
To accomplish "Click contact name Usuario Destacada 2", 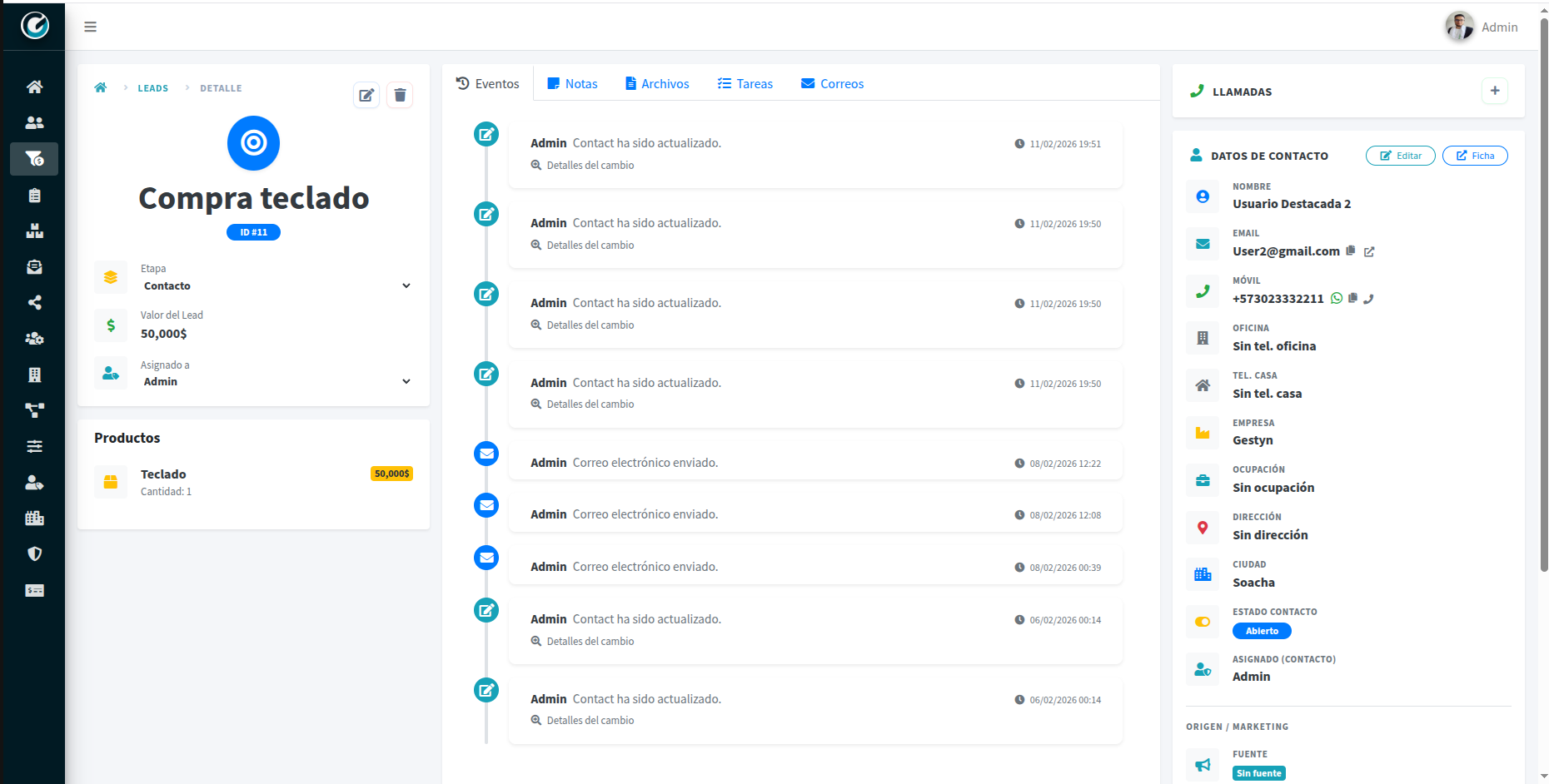I will tap(1292, 204).
